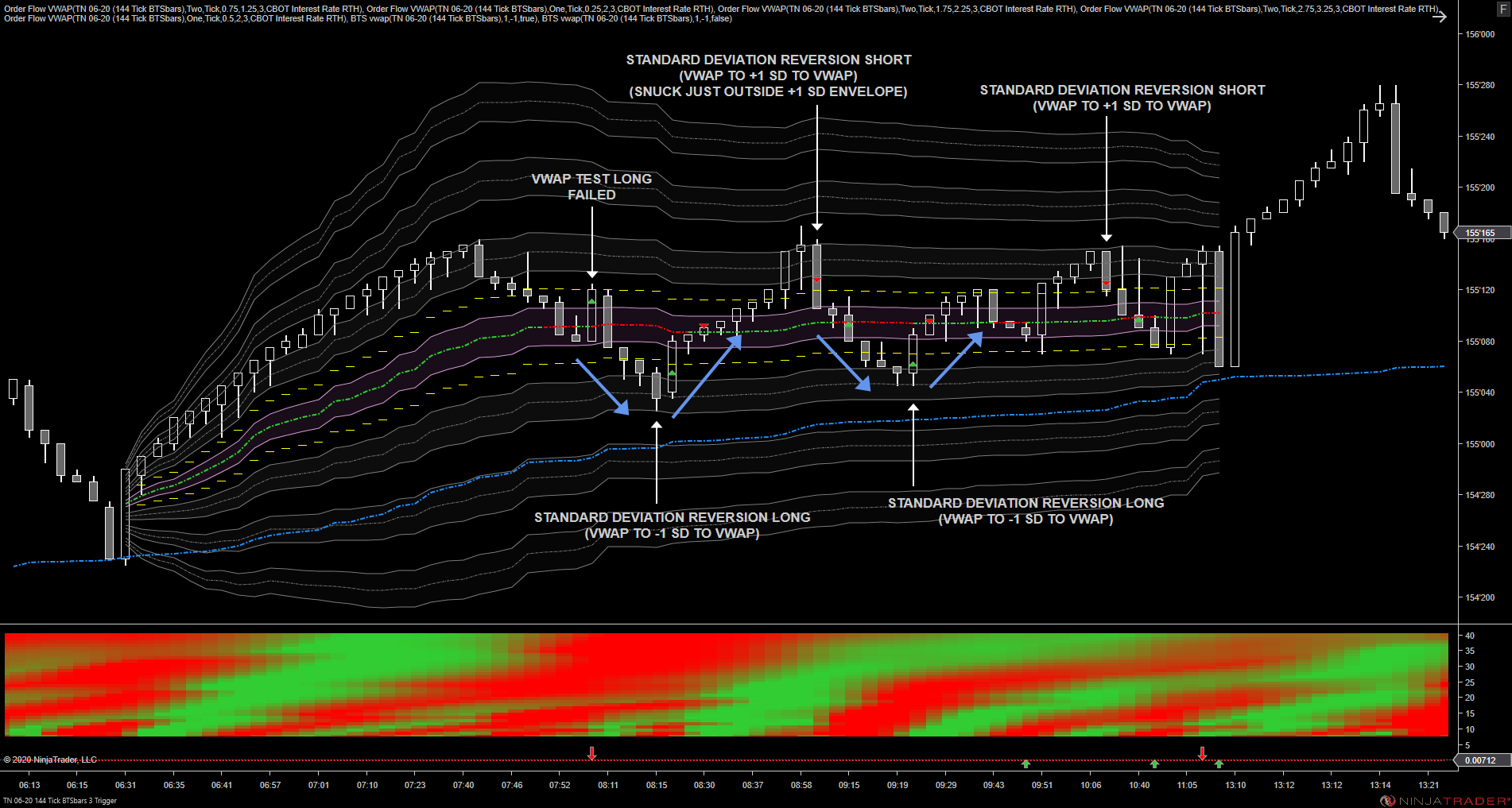The height and width of the screenshot is (808, 1512).
Task: Click the right arrow scroll-to-latest icon
Action: point(1440,16)
